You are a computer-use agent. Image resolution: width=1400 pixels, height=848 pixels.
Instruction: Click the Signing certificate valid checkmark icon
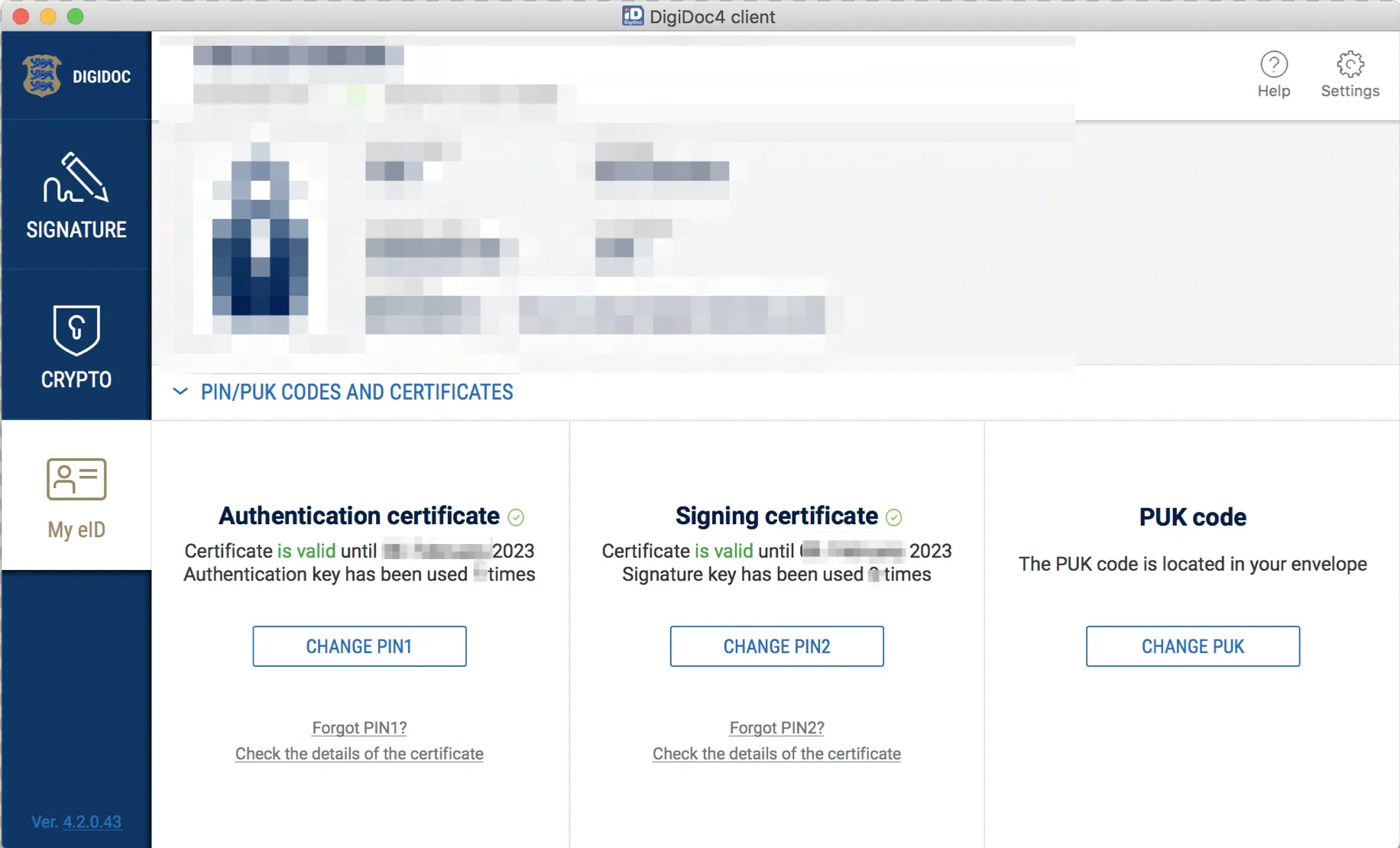[x=894, y=518]
